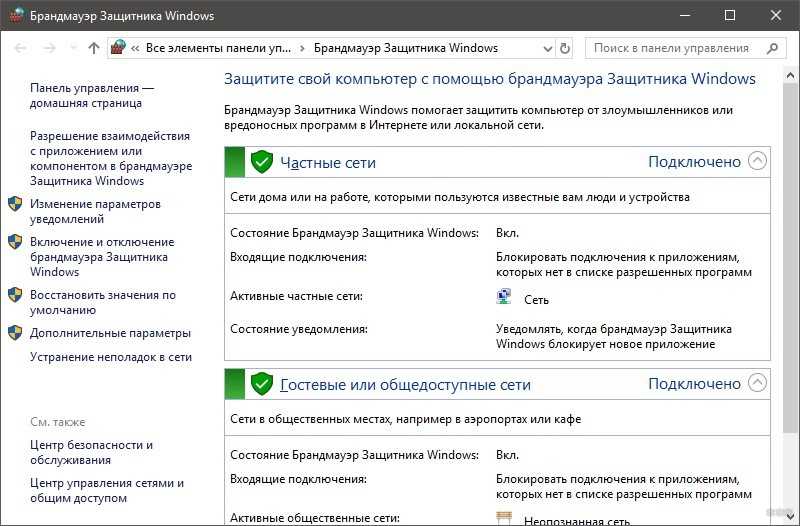Image resolution: width=800 pixels, height=526 pixels.
Task: Click 'Восстановить значения по умолчанию'
Action: click(103, 302)
